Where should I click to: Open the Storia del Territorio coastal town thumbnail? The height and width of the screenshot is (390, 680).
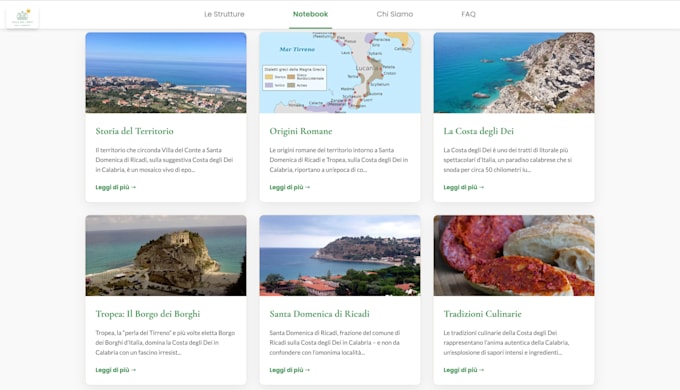pos(166,72)
